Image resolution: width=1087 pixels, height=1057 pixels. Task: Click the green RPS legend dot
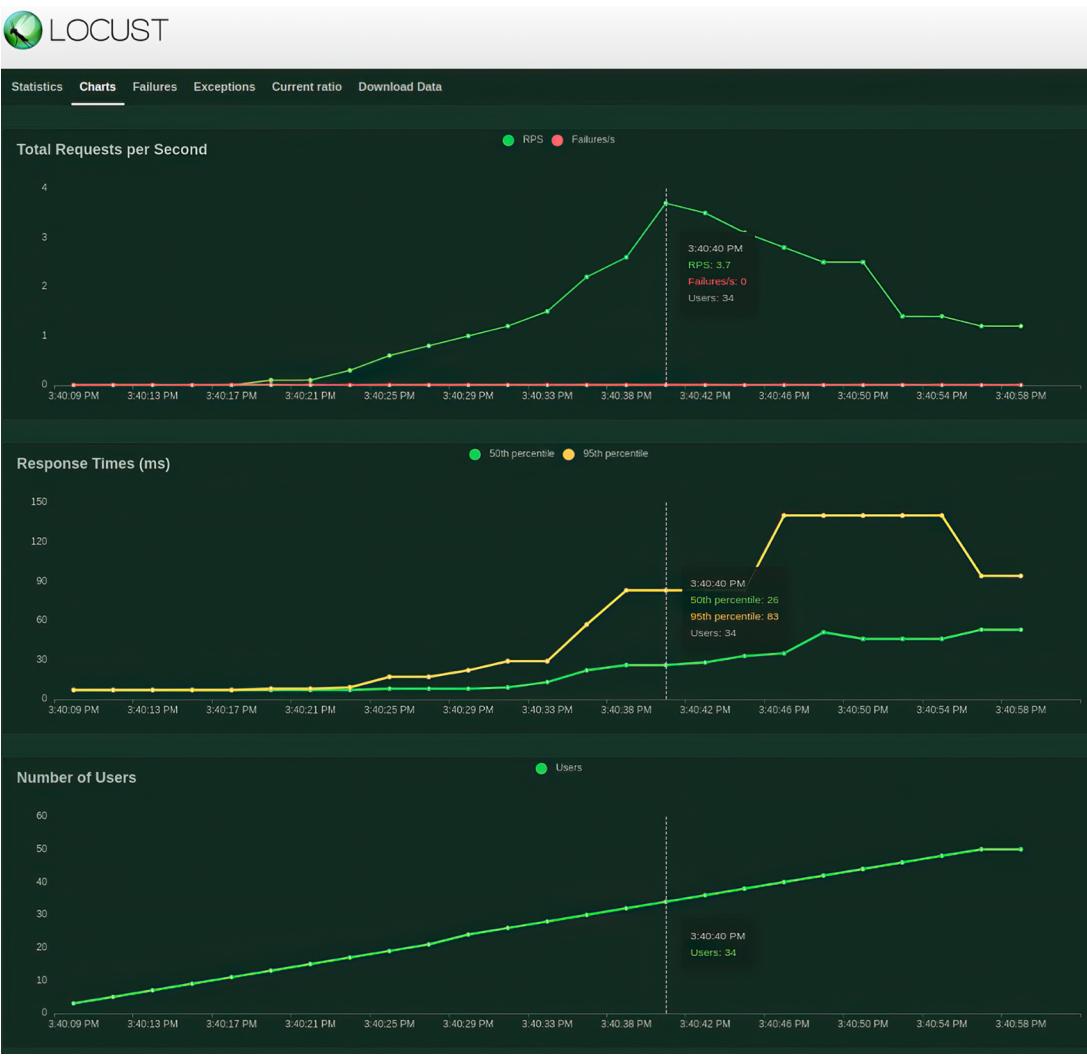coord(509,140)
